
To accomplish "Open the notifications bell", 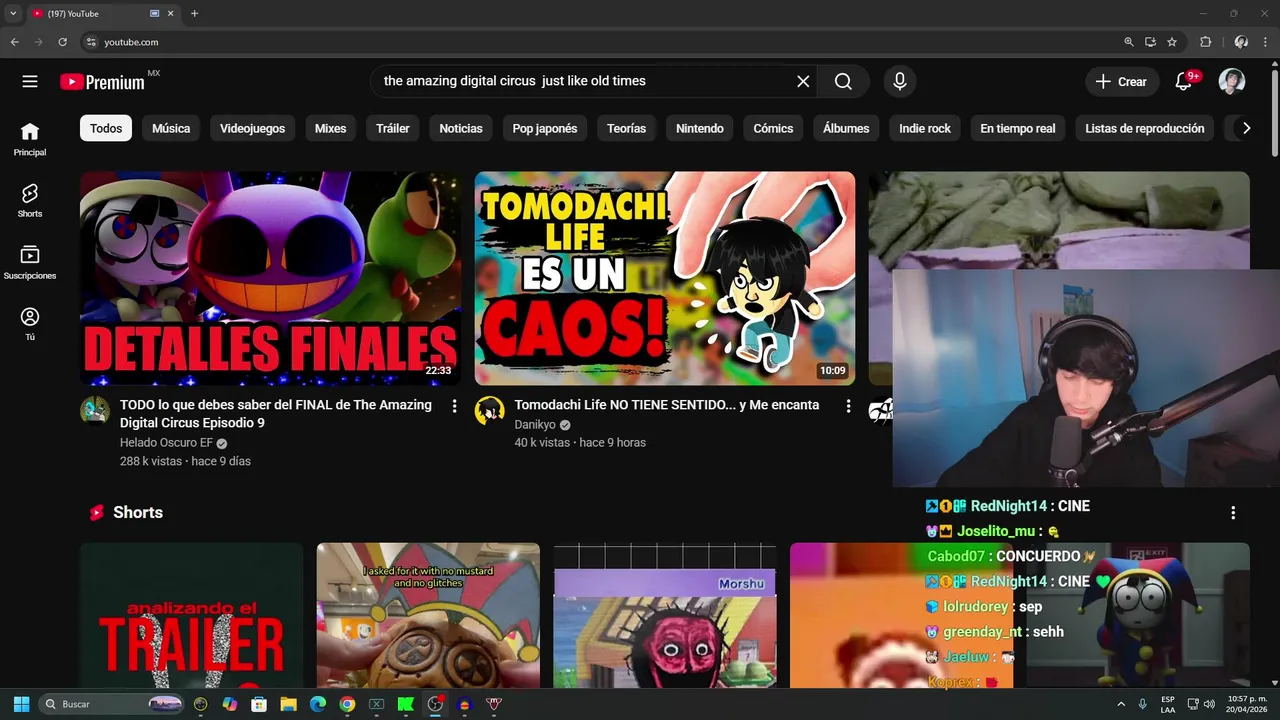I will 1183,82.
